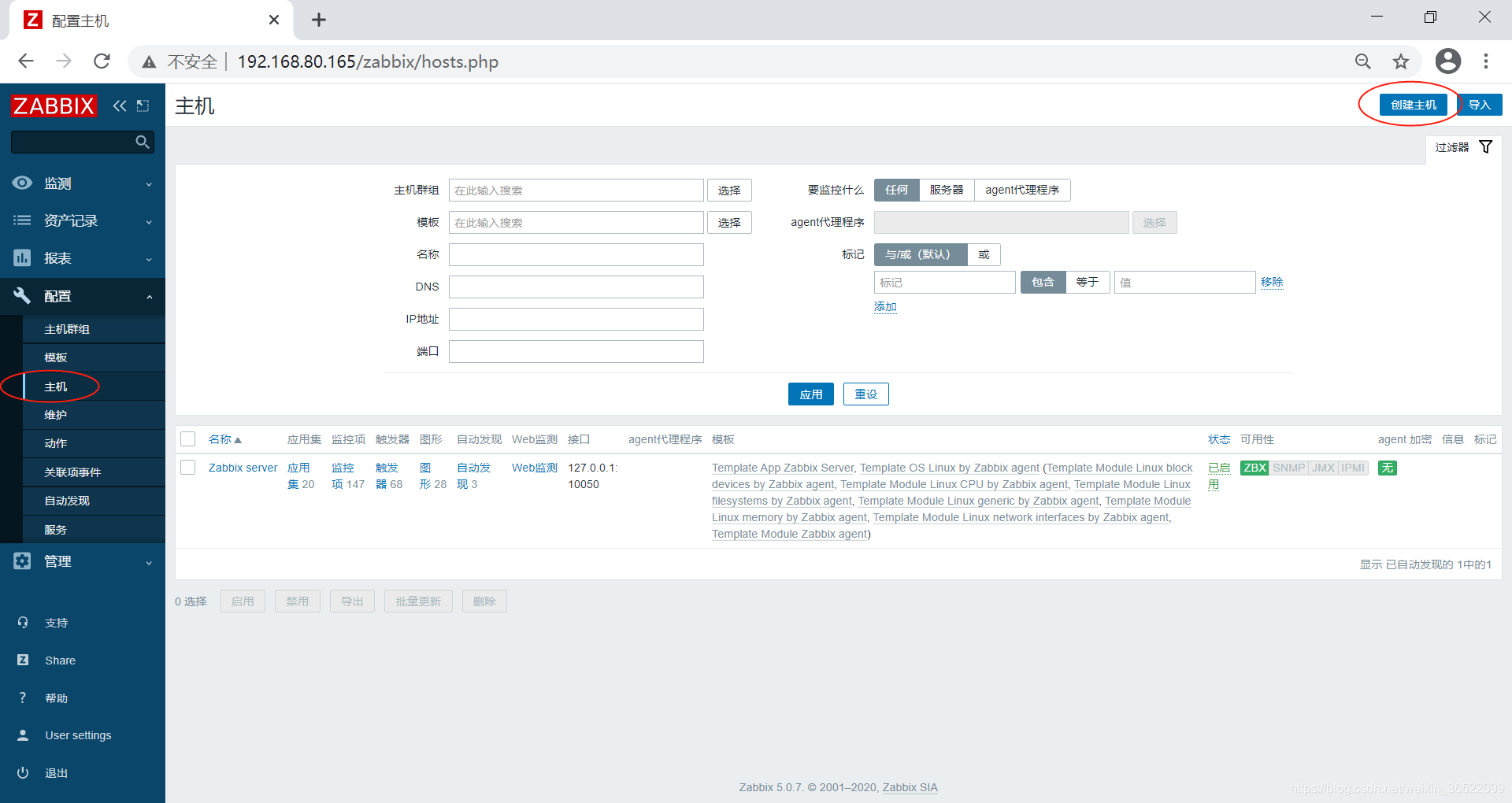
Task: Click the ZABBIX logo
Action: click(x=54, y=105)
